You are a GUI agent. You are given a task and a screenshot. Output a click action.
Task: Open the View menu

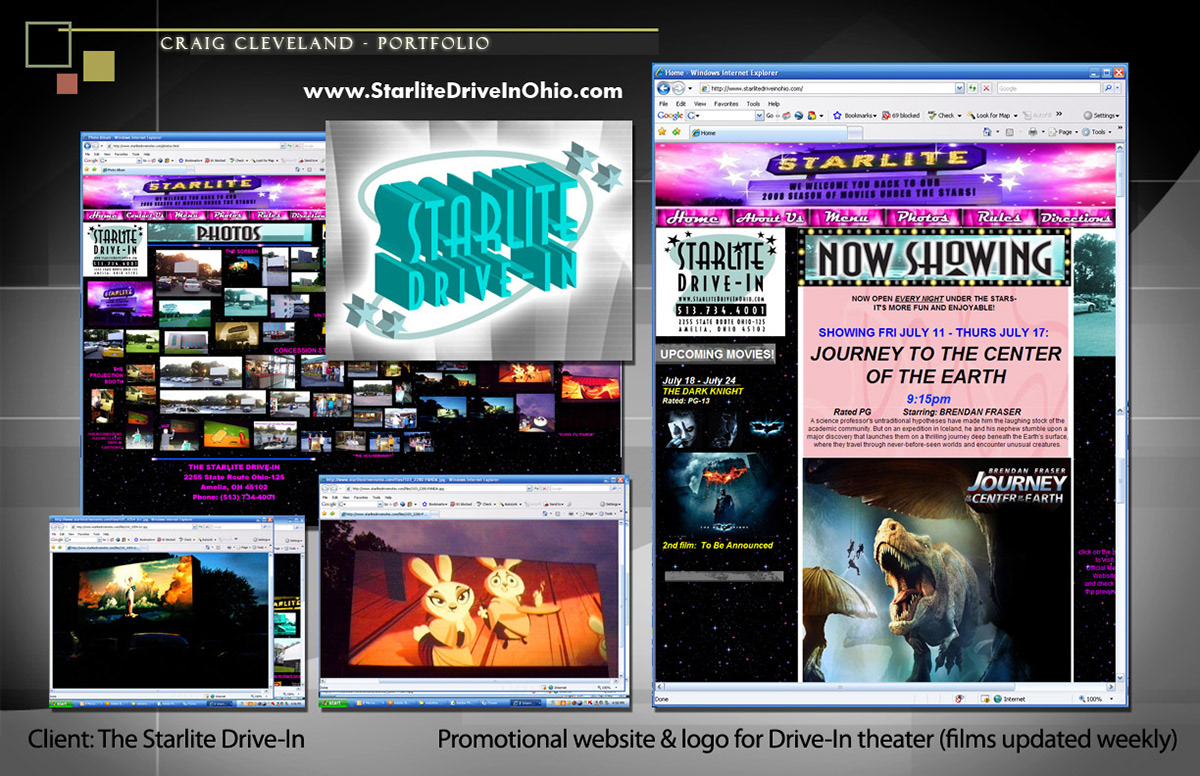pyautogui.click(x=700, y=103)
